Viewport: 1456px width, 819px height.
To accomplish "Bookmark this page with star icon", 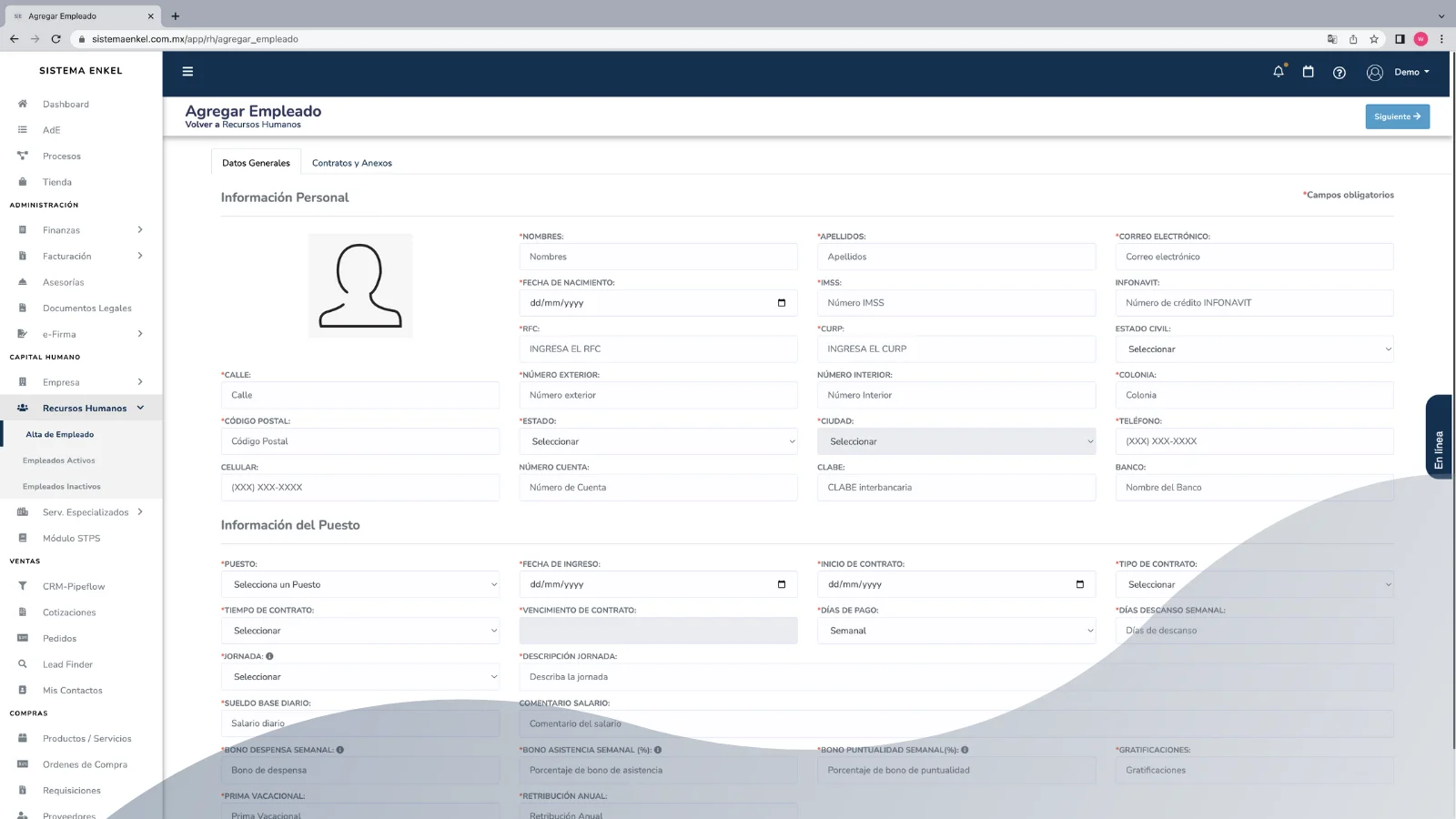I will 1374,39.
